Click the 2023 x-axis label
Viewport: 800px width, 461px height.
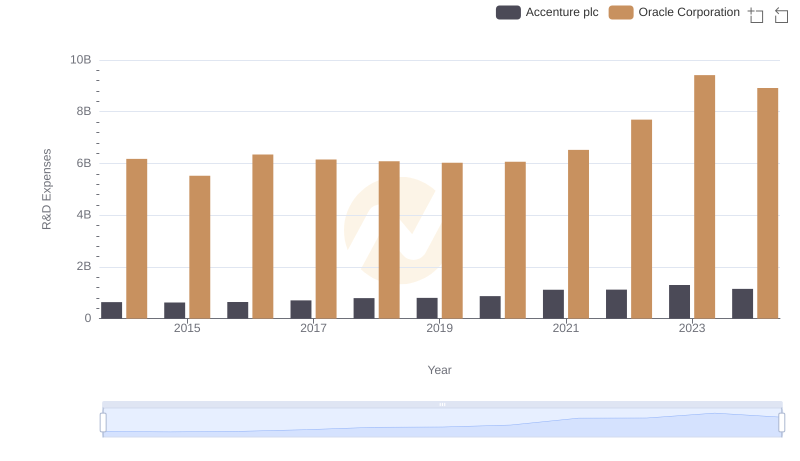pos(692,328)
